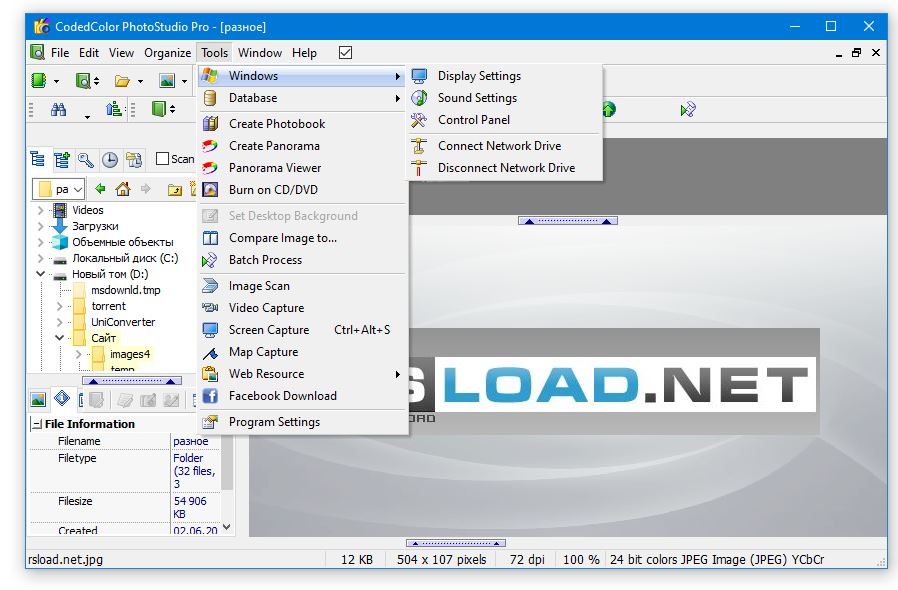Select the msdownld.tmp folder
This screenshot has width=898, height=590.
pos(125,290)
